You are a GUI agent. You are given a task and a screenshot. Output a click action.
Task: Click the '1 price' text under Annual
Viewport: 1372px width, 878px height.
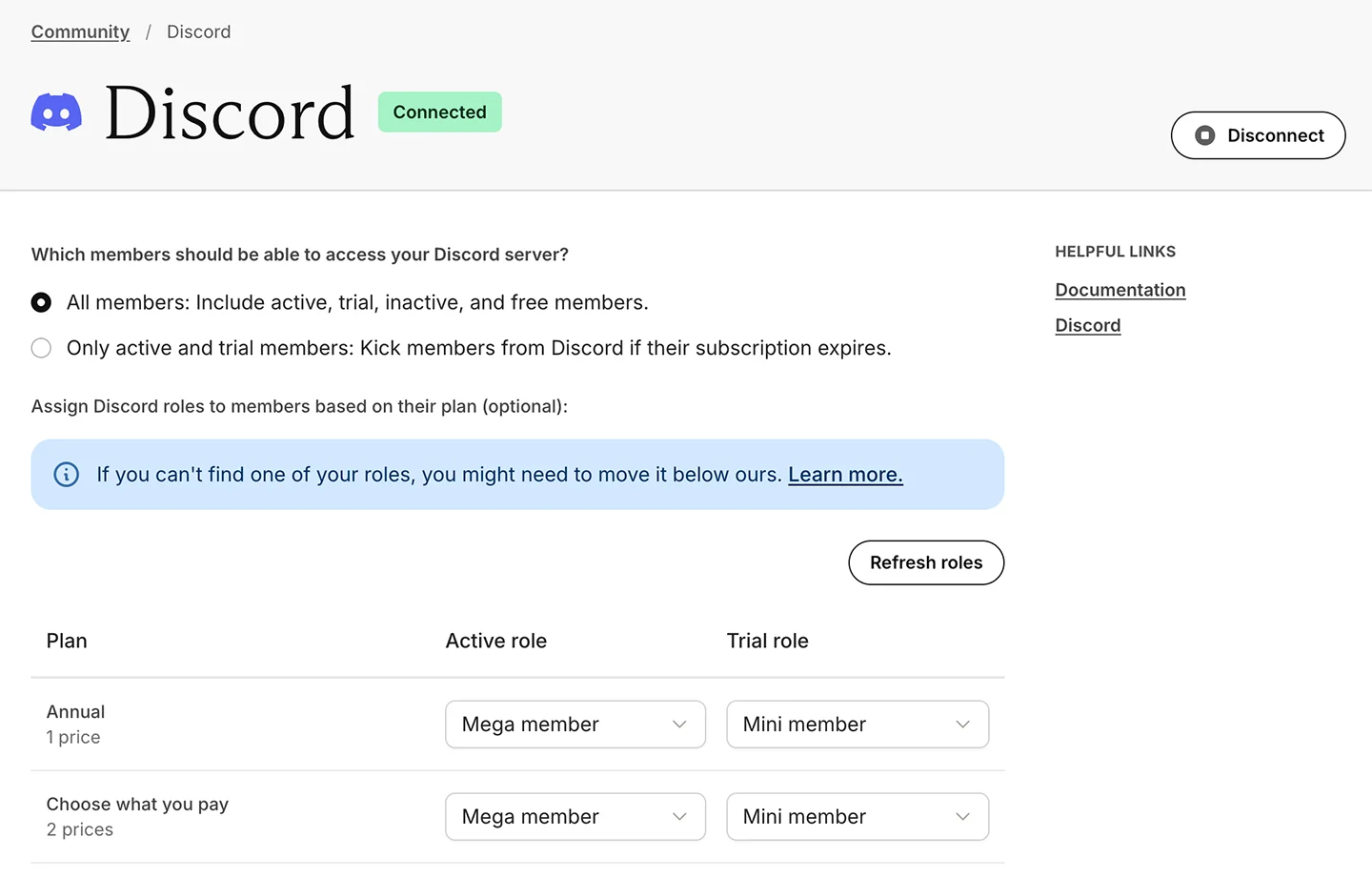click(73, 737)
